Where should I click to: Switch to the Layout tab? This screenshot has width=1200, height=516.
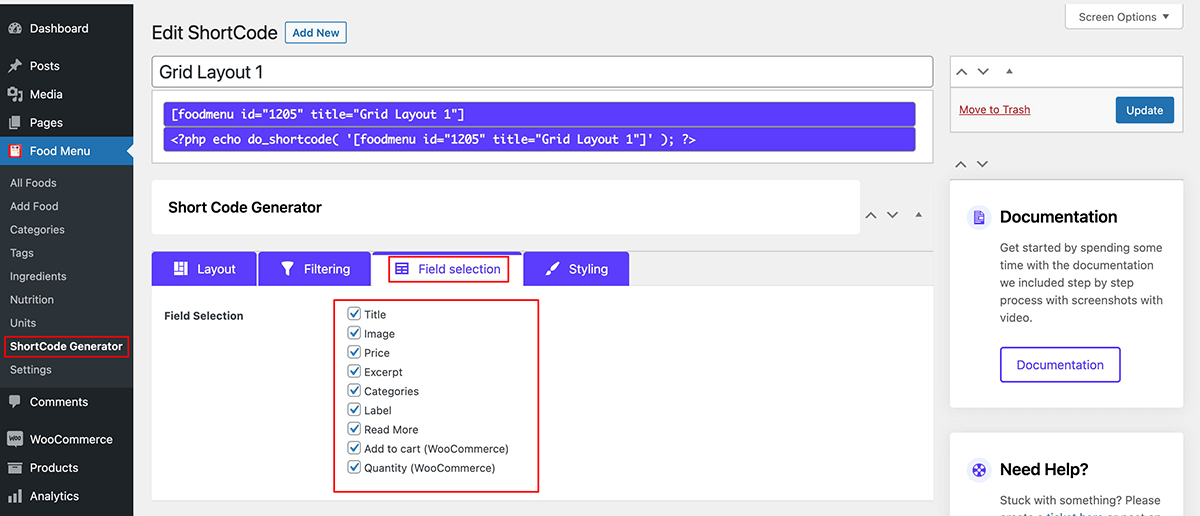coord(204,269)
